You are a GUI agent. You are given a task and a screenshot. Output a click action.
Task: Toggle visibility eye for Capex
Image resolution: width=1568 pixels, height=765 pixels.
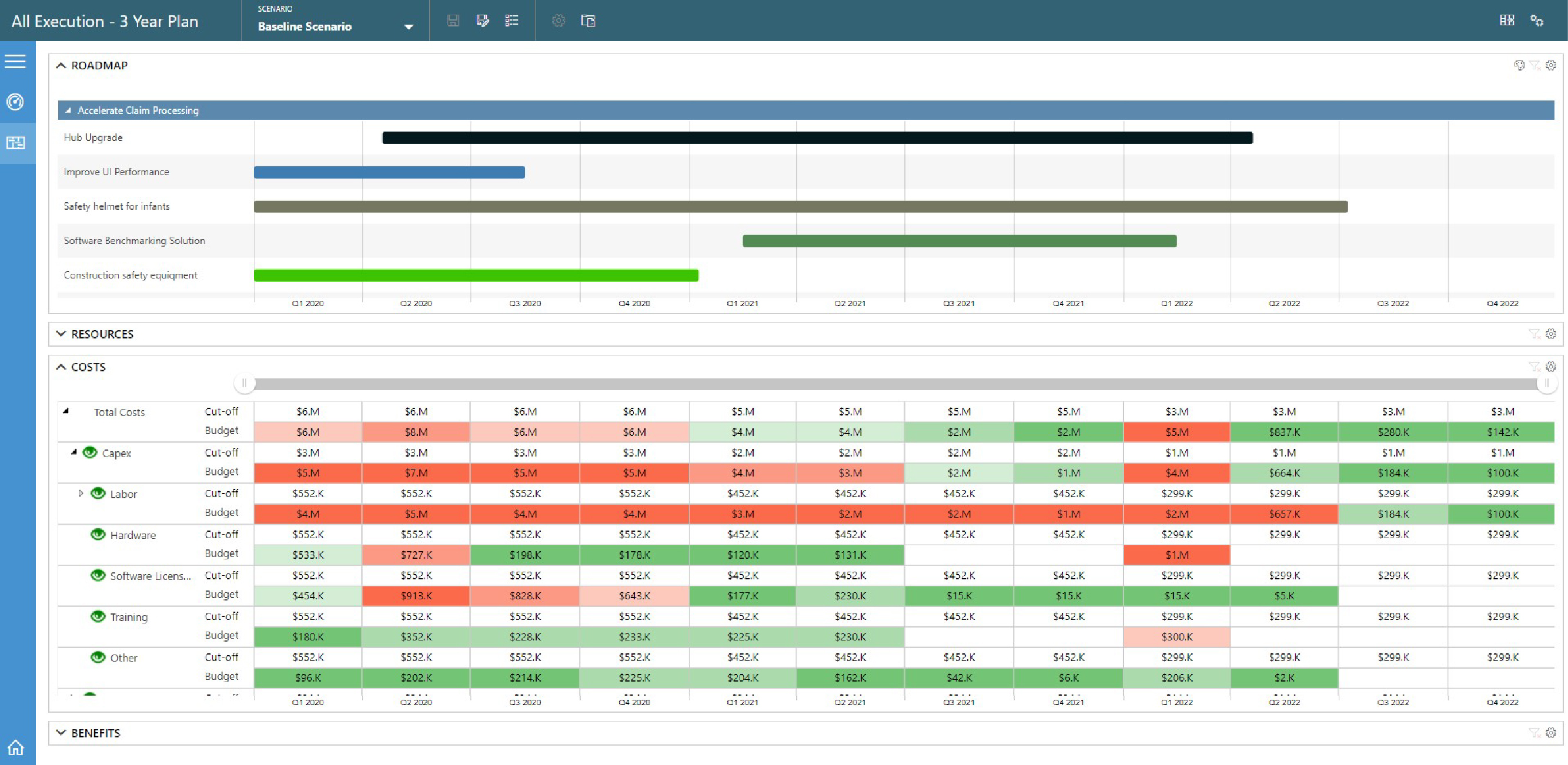(x=90, y=452)
